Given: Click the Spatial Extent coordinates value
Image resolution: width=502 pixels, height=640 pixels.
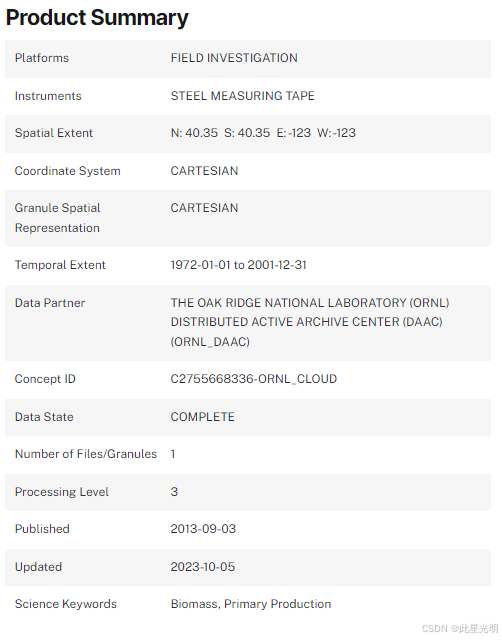Looking at the screenshot, I should click(x=263, y=133).
